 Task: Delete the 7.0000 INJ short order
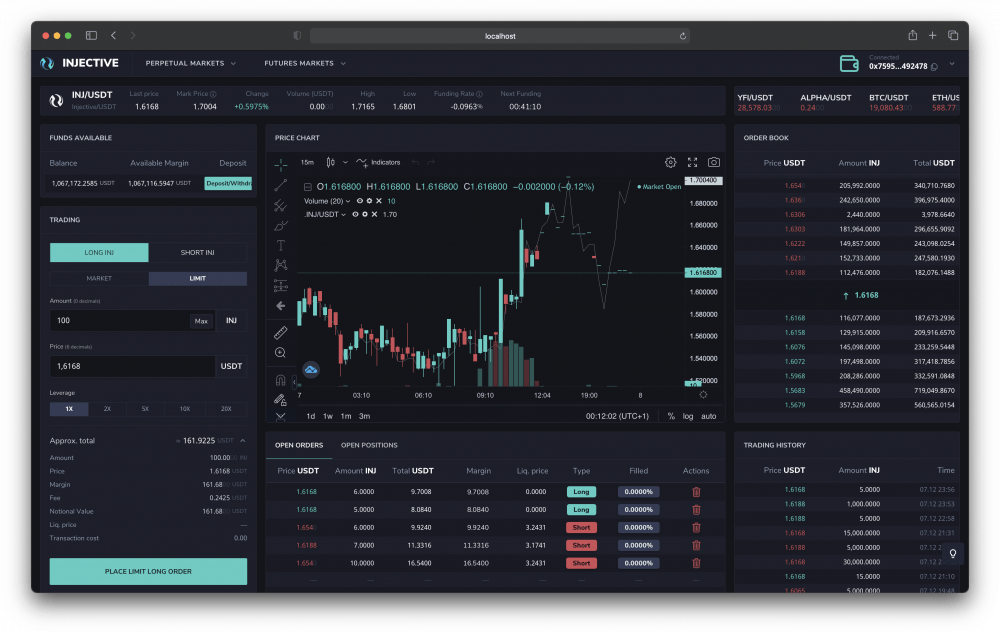pyautogui.click(x=696, y=545)
